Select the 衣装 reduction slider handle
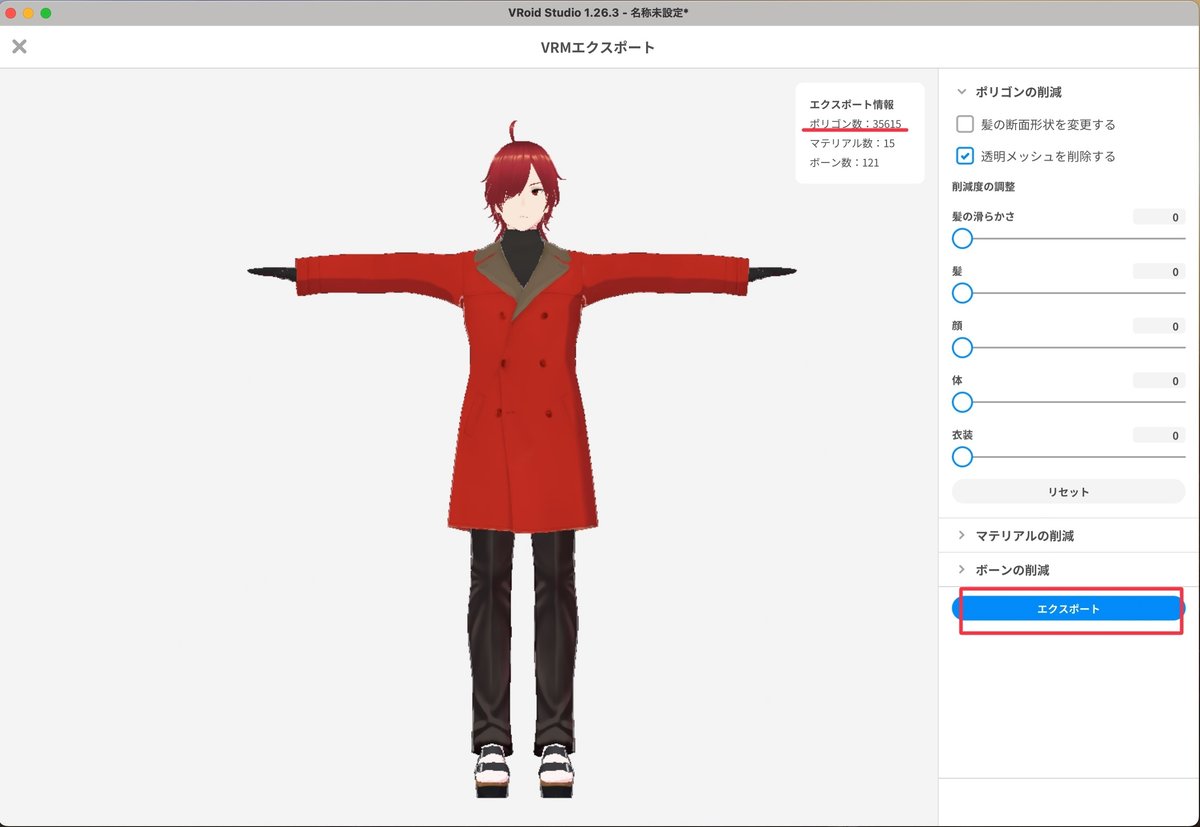This screenshot has width=1200, height=827. [x=962, y=457]
